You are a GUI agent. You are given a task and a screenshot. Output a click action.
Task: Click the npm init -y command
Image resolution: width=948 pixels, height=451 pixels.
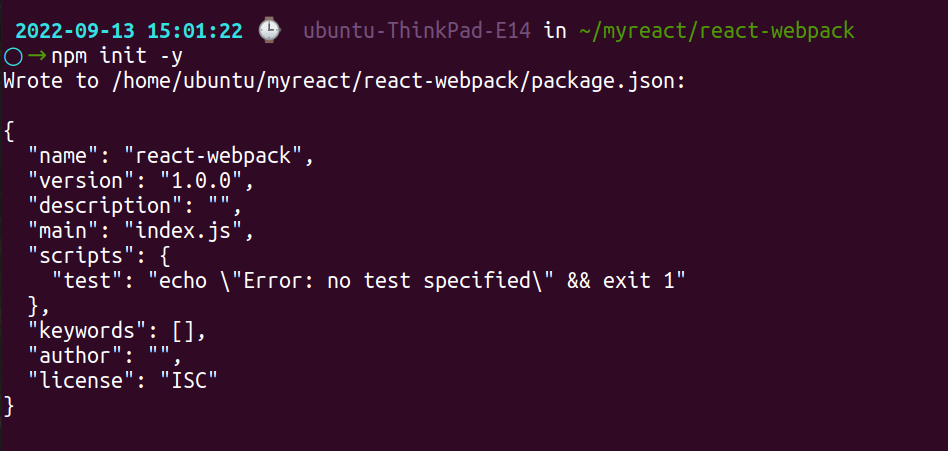tap(117, 56)
